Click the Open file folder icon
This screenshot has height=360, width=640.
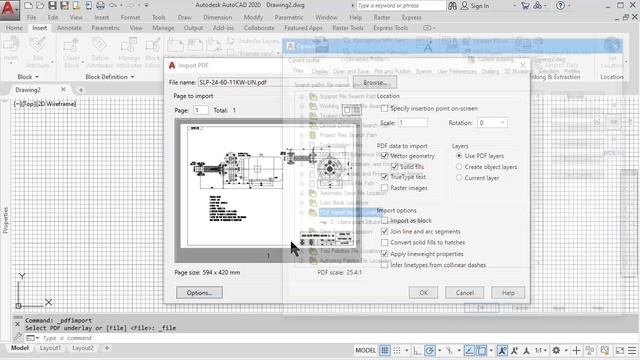pos(40,6)
